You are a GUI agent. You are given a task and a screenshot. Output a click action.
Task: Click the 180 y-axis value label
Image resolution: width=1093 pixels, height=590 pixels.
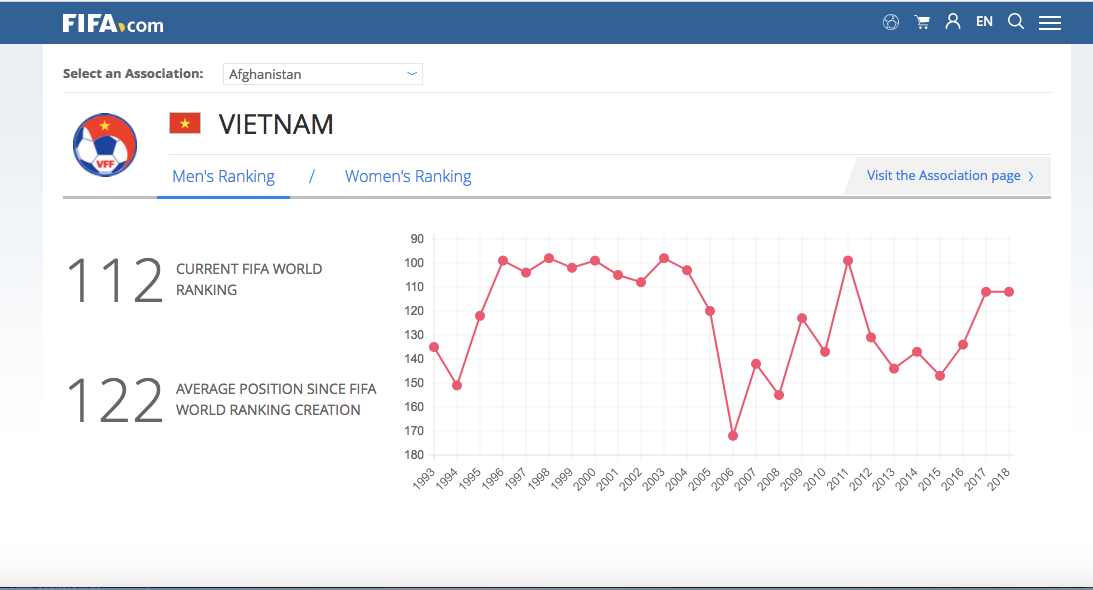click(414, 455)
